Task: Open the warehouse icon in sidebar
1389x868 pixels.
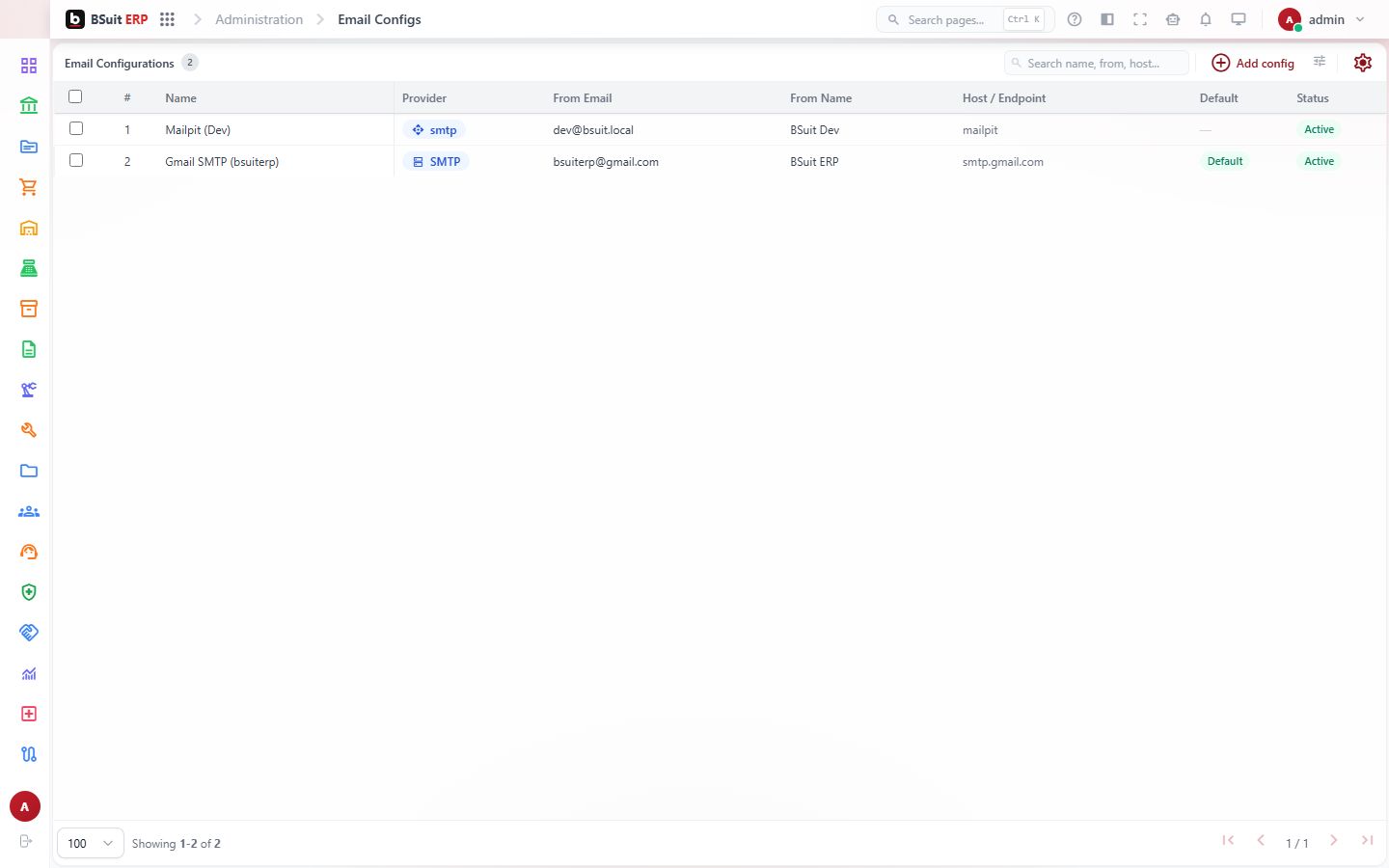Action: pyautogui.click(x=29, y=228)
